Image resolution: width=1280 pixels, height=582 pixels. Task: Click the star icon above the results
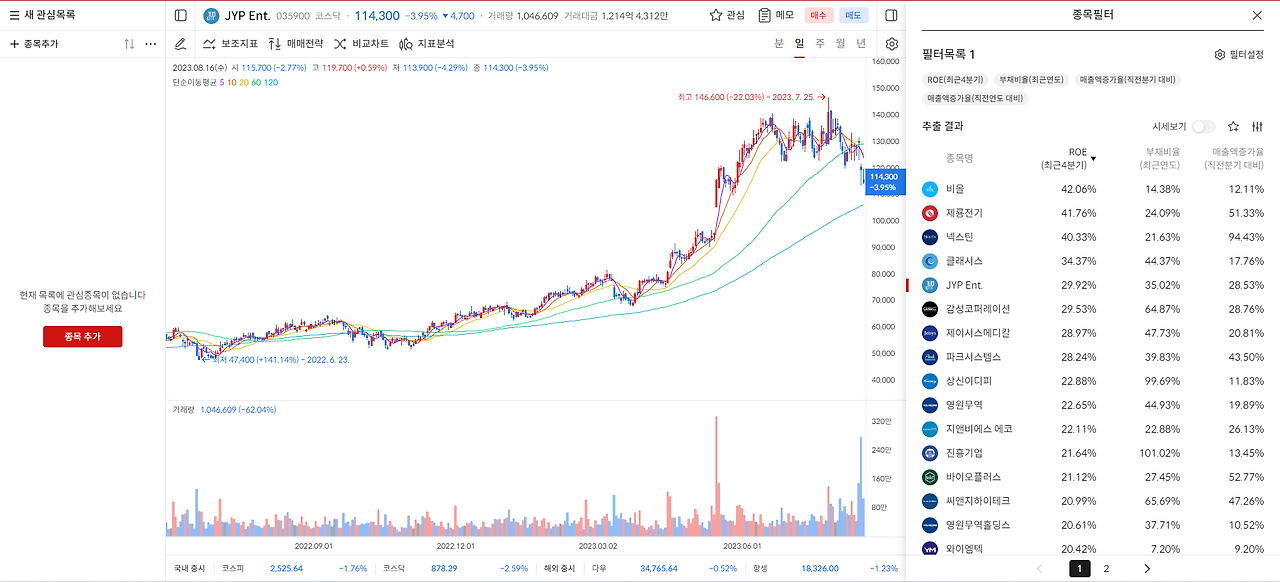[1233, 127]
